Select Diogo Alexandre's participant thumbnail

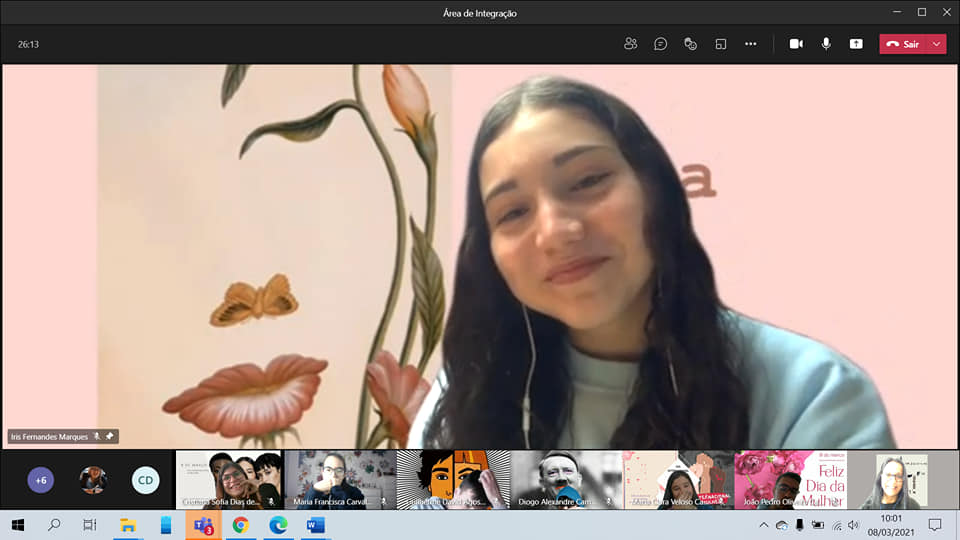(x=565, y=480)
